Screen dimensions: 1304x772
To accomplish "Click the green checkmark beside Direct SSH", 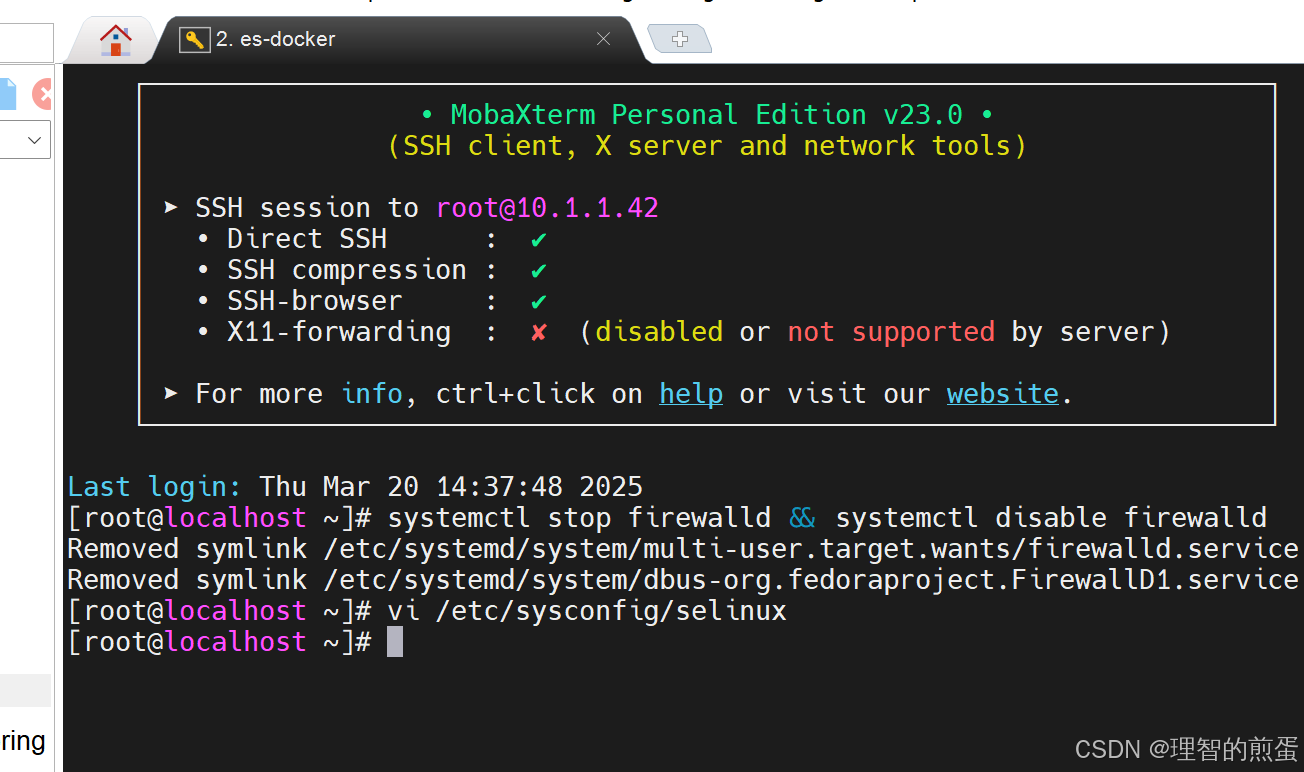I will (539, 239).
